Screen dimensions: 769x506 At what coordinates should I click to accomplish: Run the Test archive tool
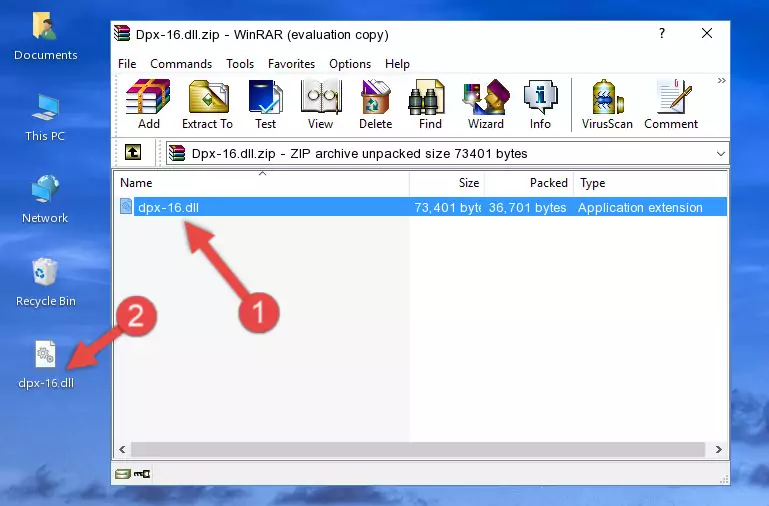tap(265, 104)
